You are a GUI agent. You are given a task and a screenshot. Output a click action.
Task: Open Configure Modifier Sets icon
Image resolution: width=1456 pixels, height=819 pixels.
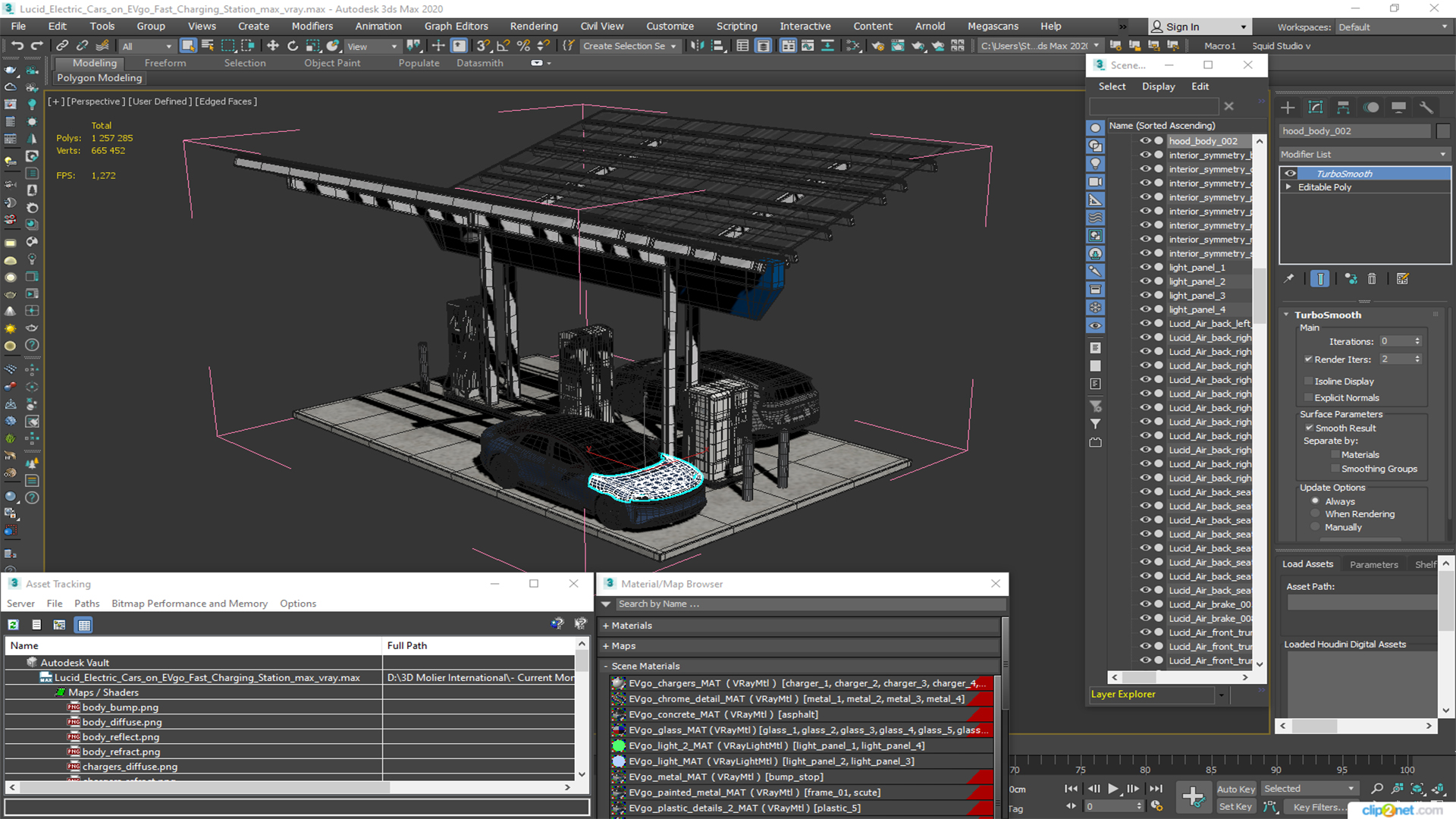[x=1403, y=279]
